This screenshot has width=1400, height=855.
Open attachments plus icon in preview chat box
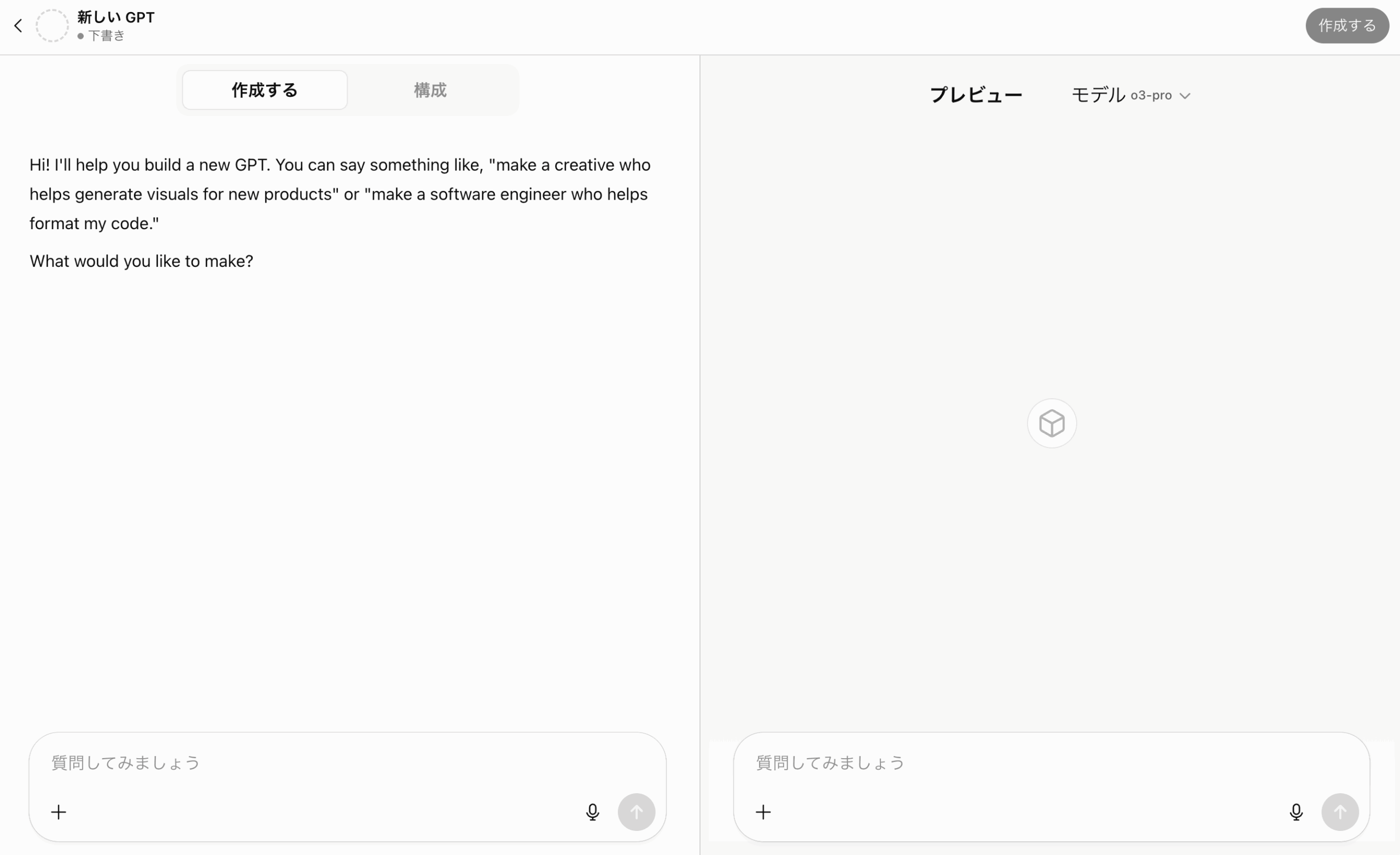coord(763,812)
